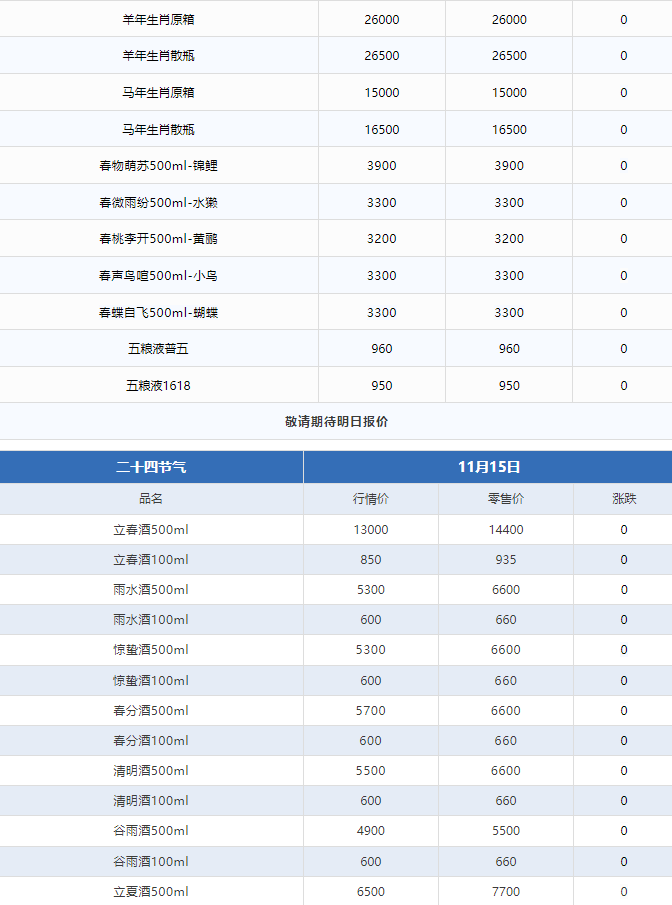Click the 马年生肖散瓶 product name

click(158, 129)
